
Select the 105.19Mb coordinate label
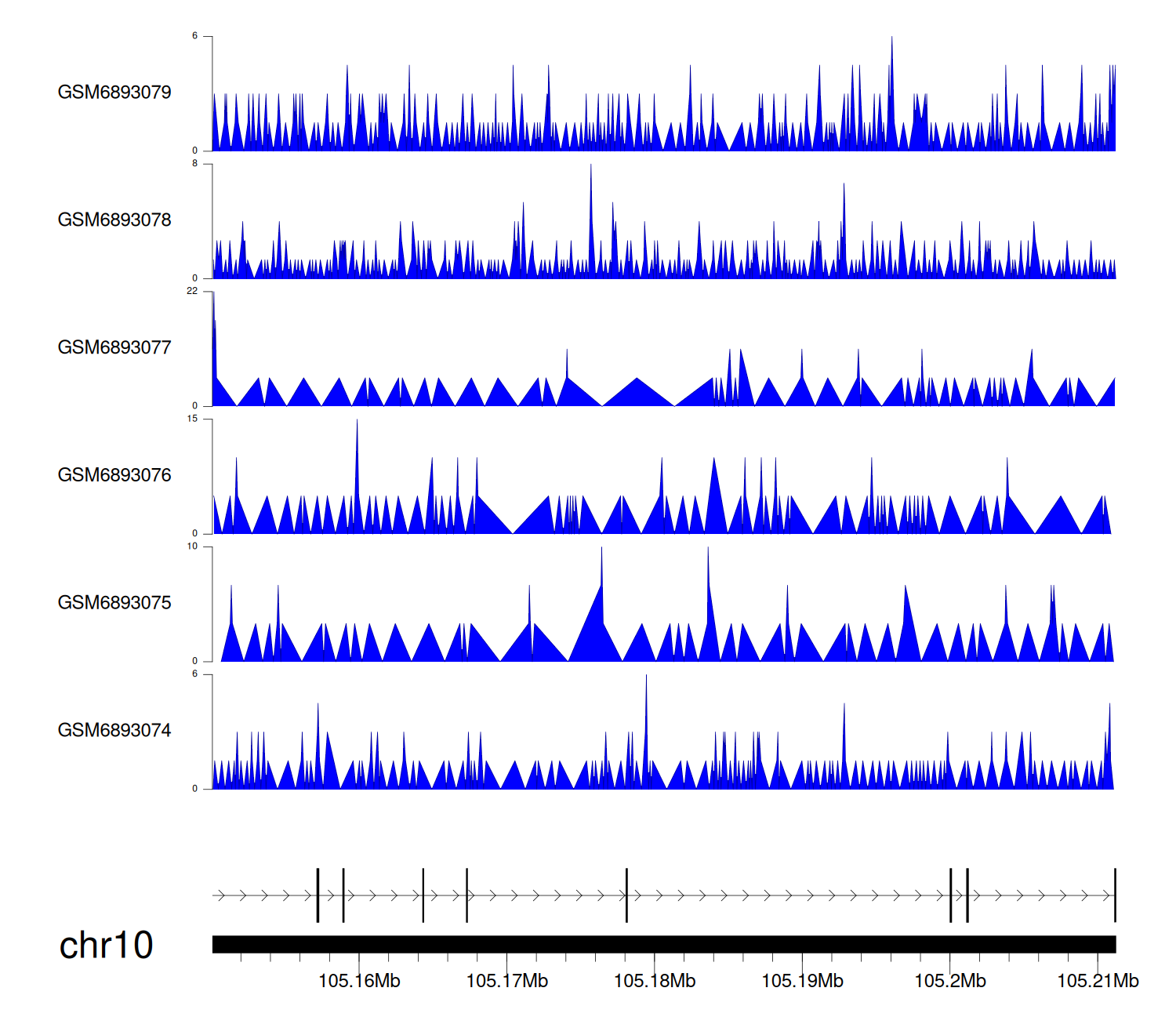click(802, 981)
